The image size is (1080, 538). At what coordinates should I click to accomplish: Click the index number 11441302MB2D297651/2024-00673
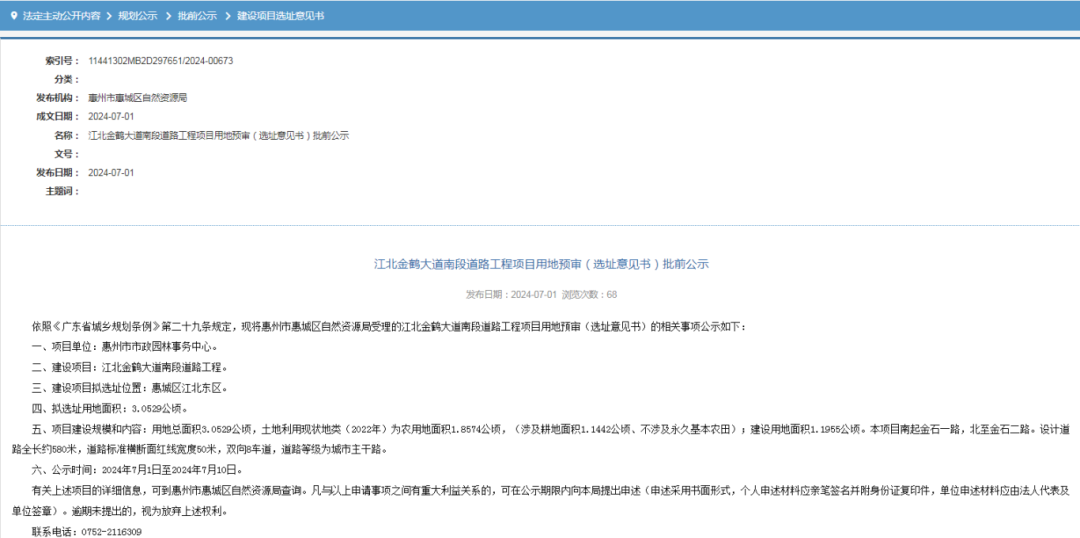point(160,61)
